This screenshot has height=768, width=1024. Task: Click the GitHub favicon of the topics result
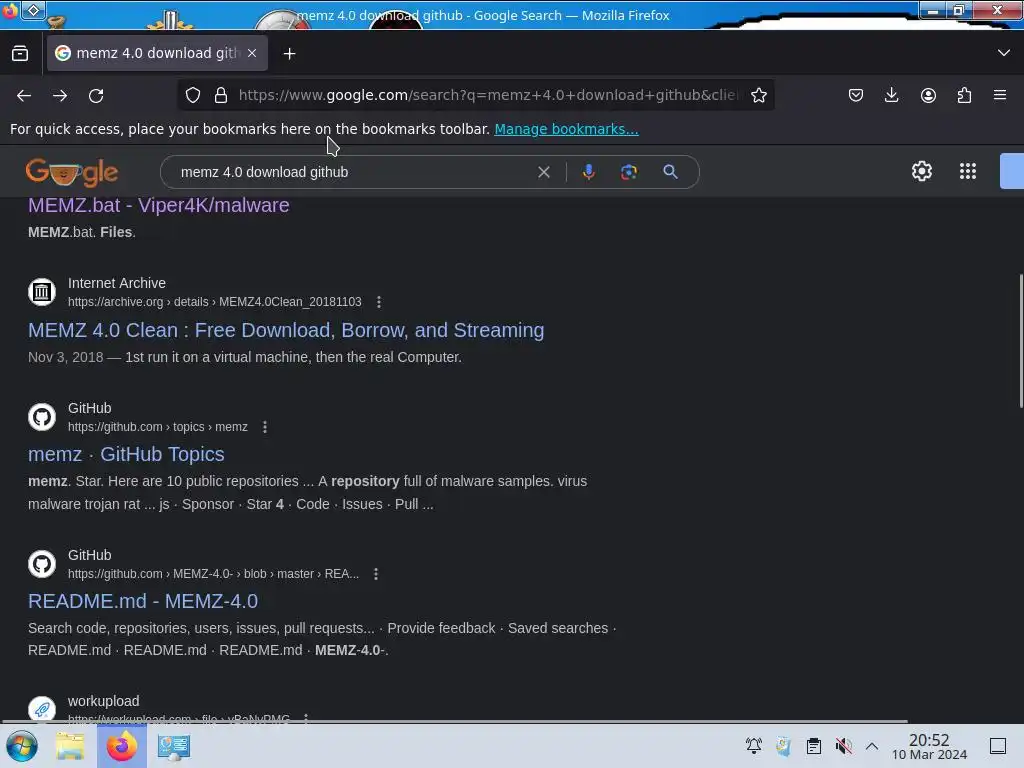pyautogui.click(x=42, y=417)
